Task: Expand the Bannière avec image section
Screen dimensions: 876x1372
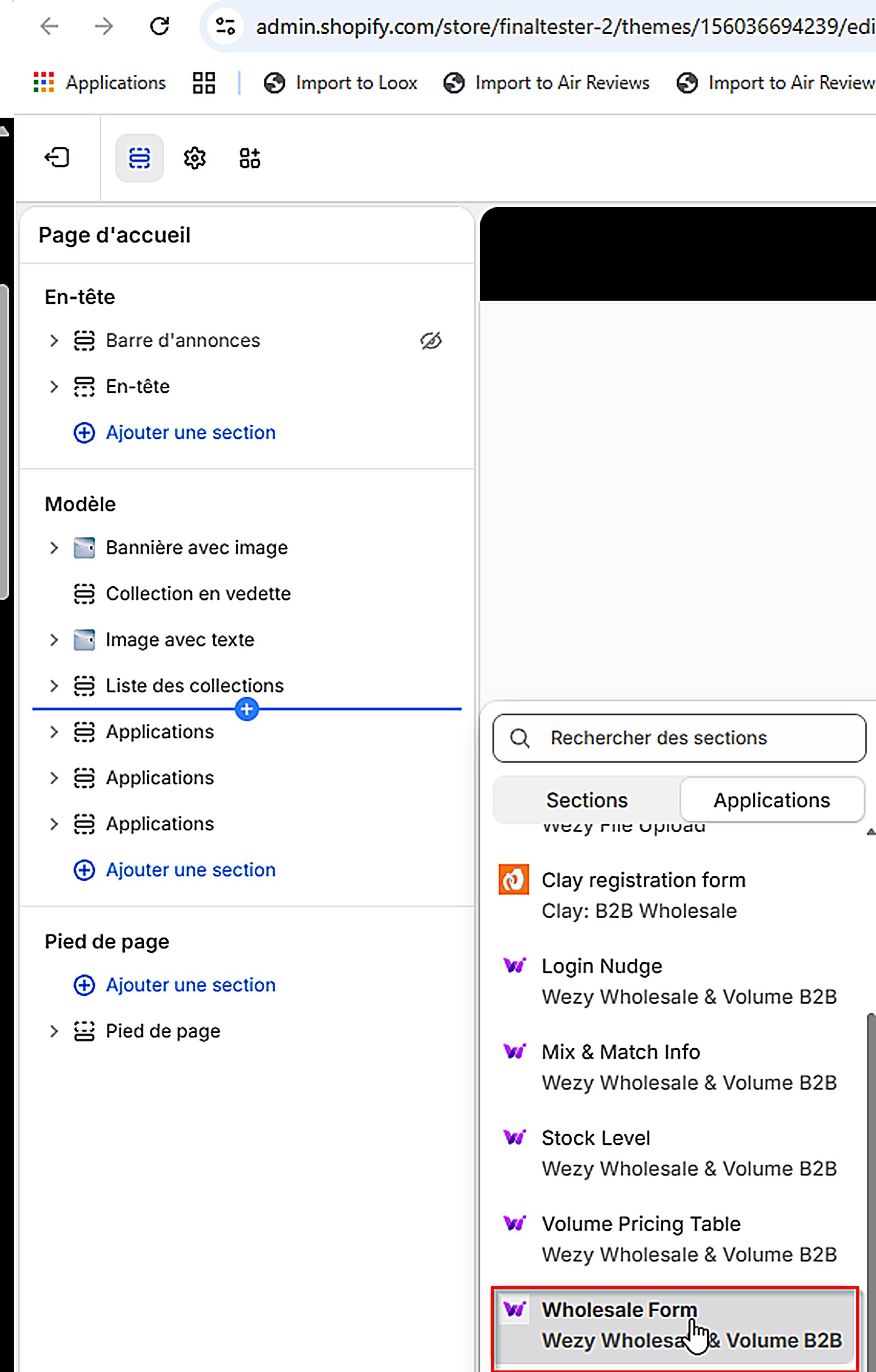Action: (54, 548)
